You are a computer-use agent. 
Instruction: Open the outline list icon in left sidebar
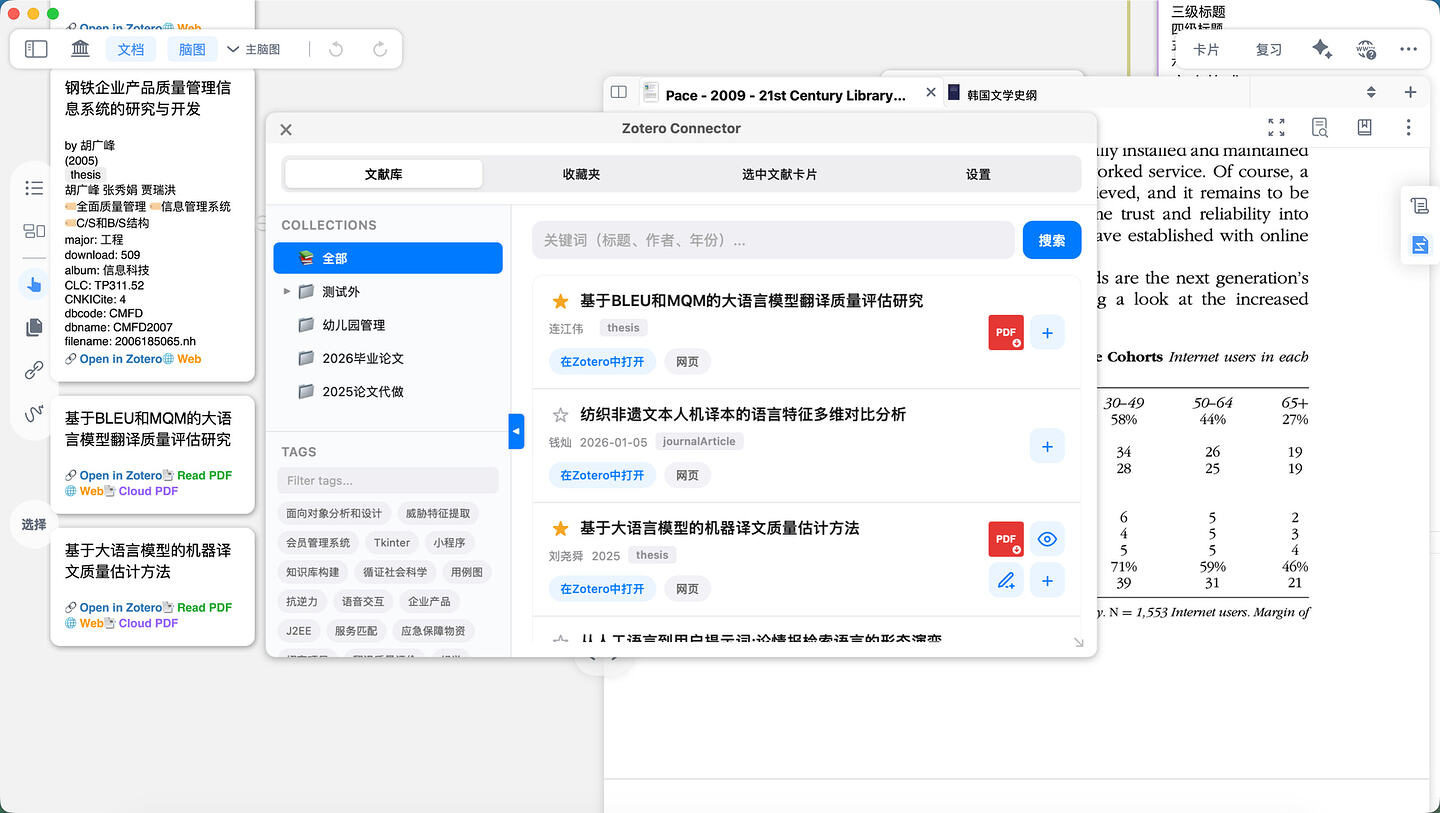click(x=34, y=188)
